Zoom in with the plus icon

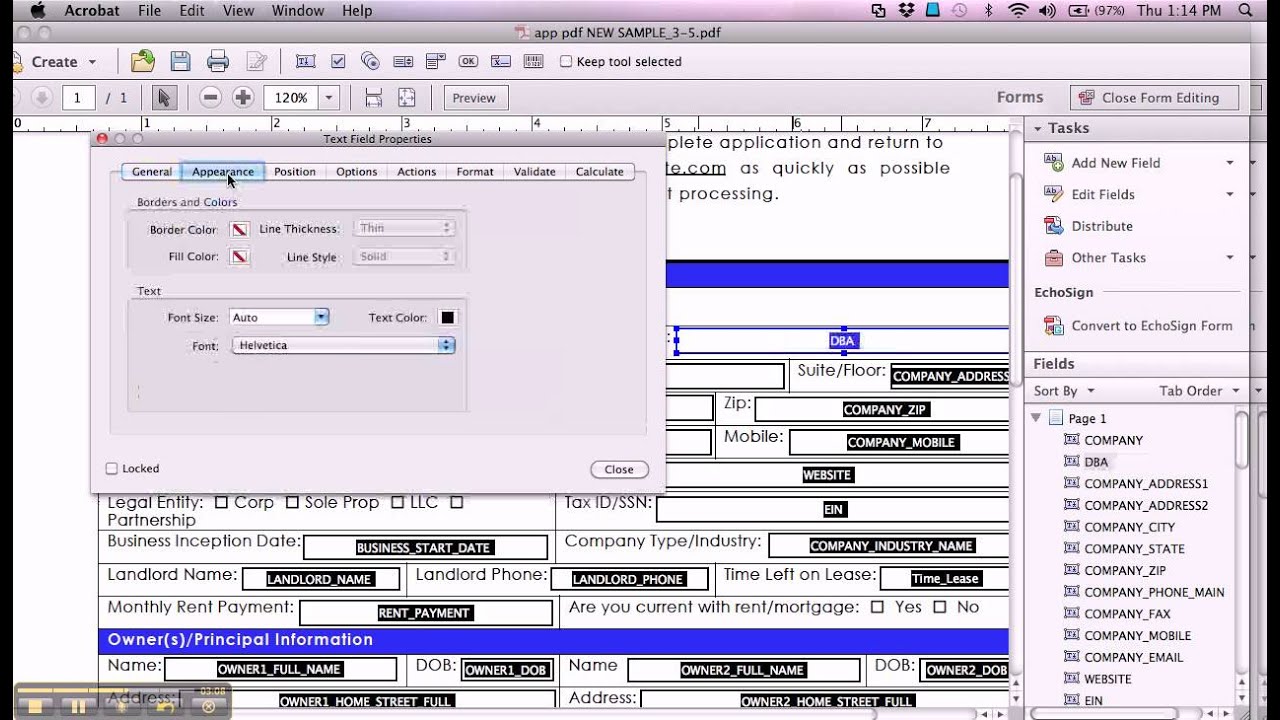[x=243, y=97]
